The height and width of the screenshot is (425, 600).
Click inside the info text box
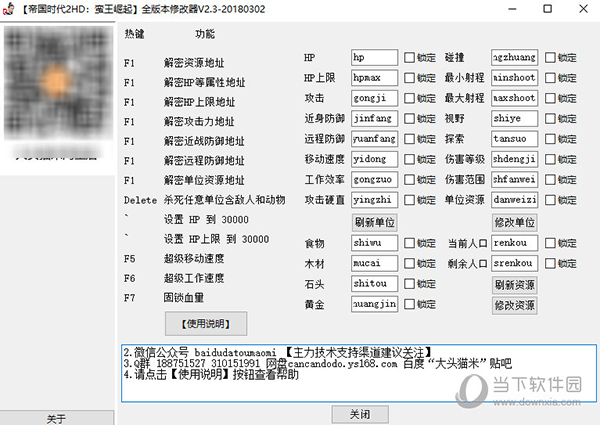359,373
